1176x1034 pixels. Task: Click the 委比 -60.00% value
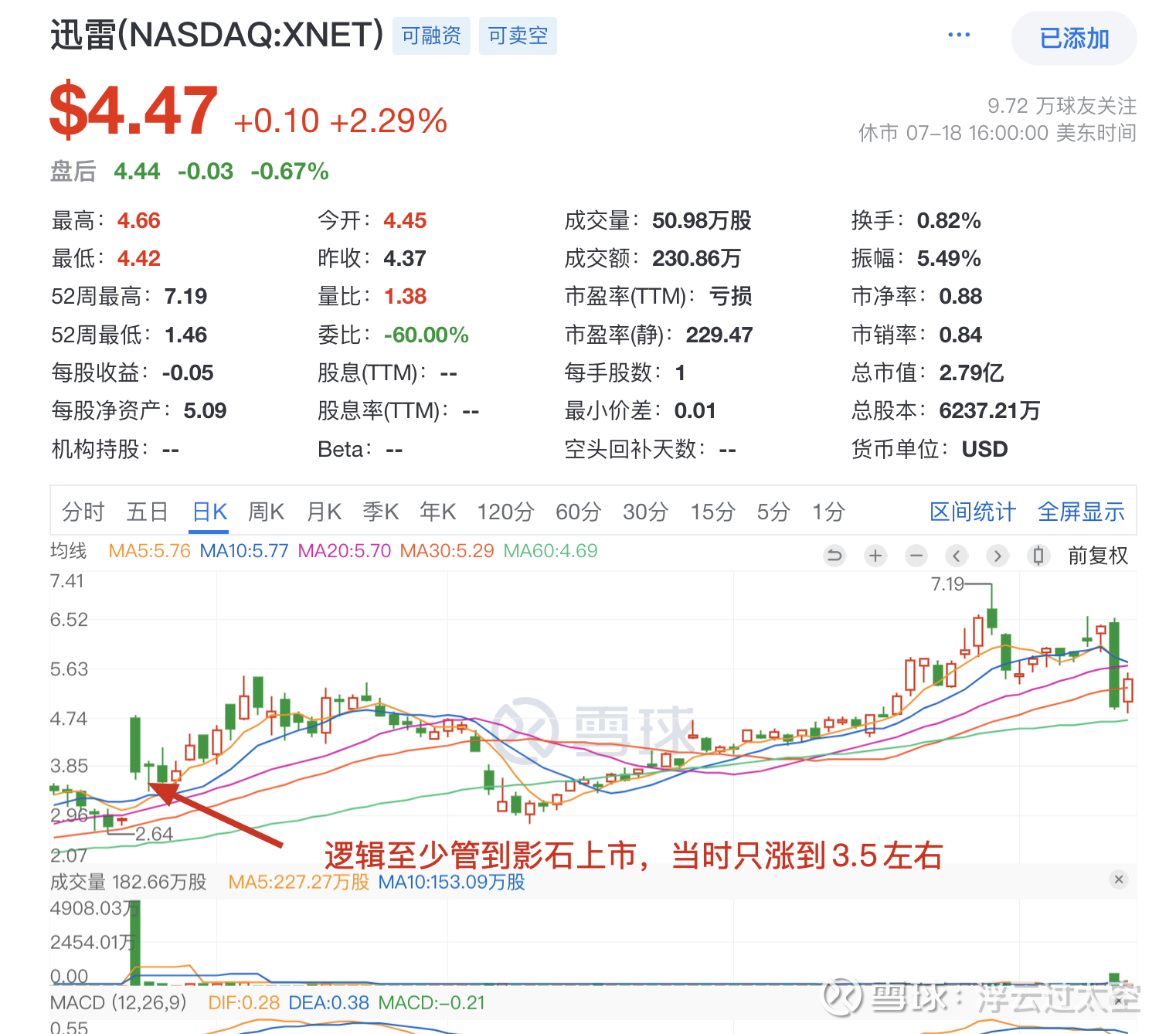(427, 335)
